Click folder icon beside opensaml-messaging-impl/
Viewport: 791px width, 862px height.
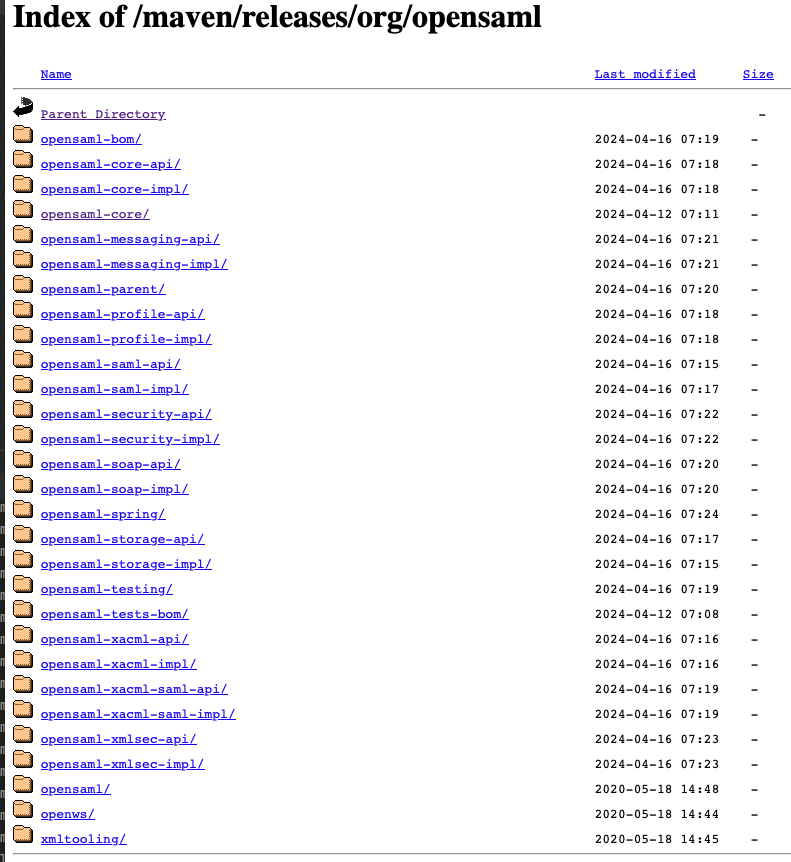tap(23, 259)
